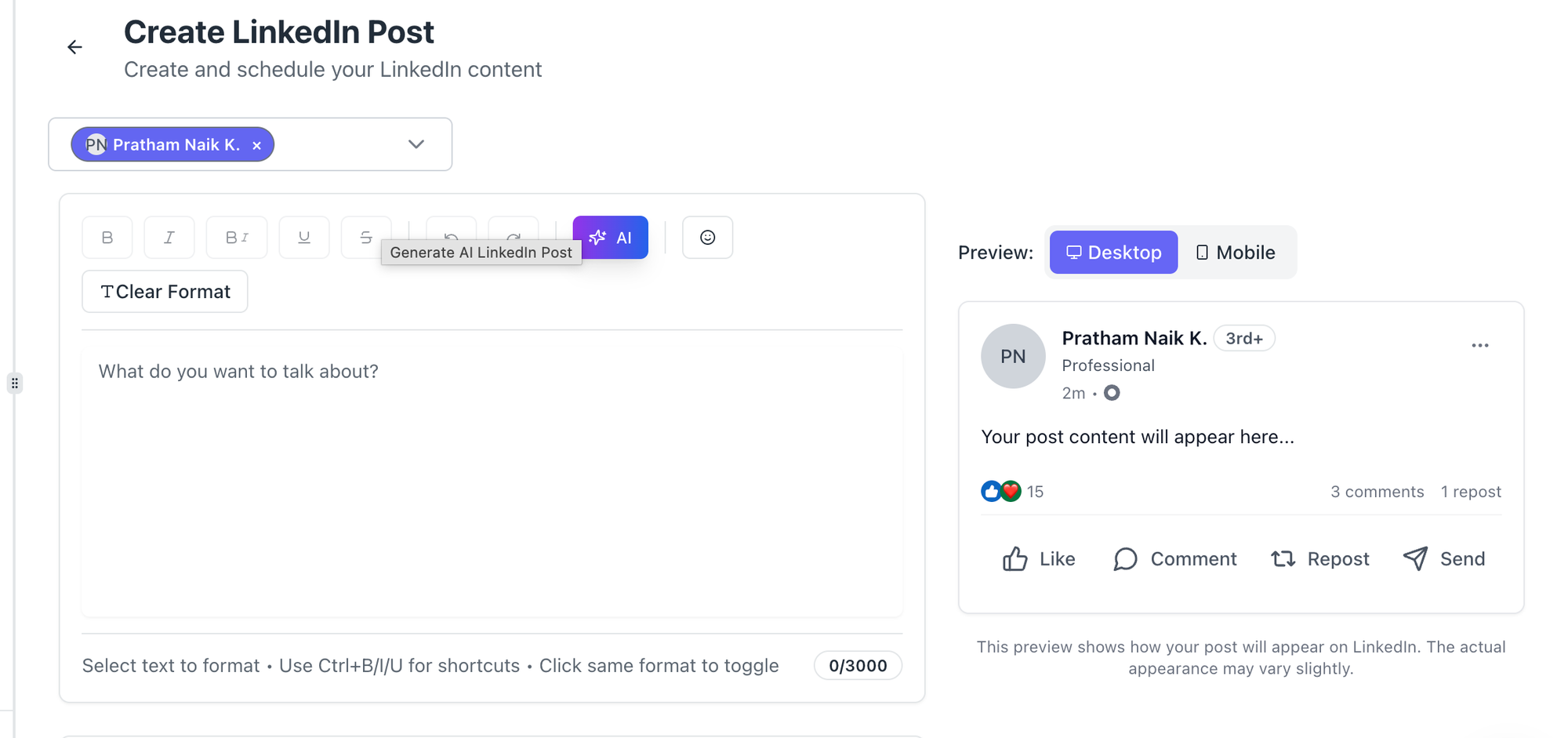Click the sidebar drag handle

15,384
